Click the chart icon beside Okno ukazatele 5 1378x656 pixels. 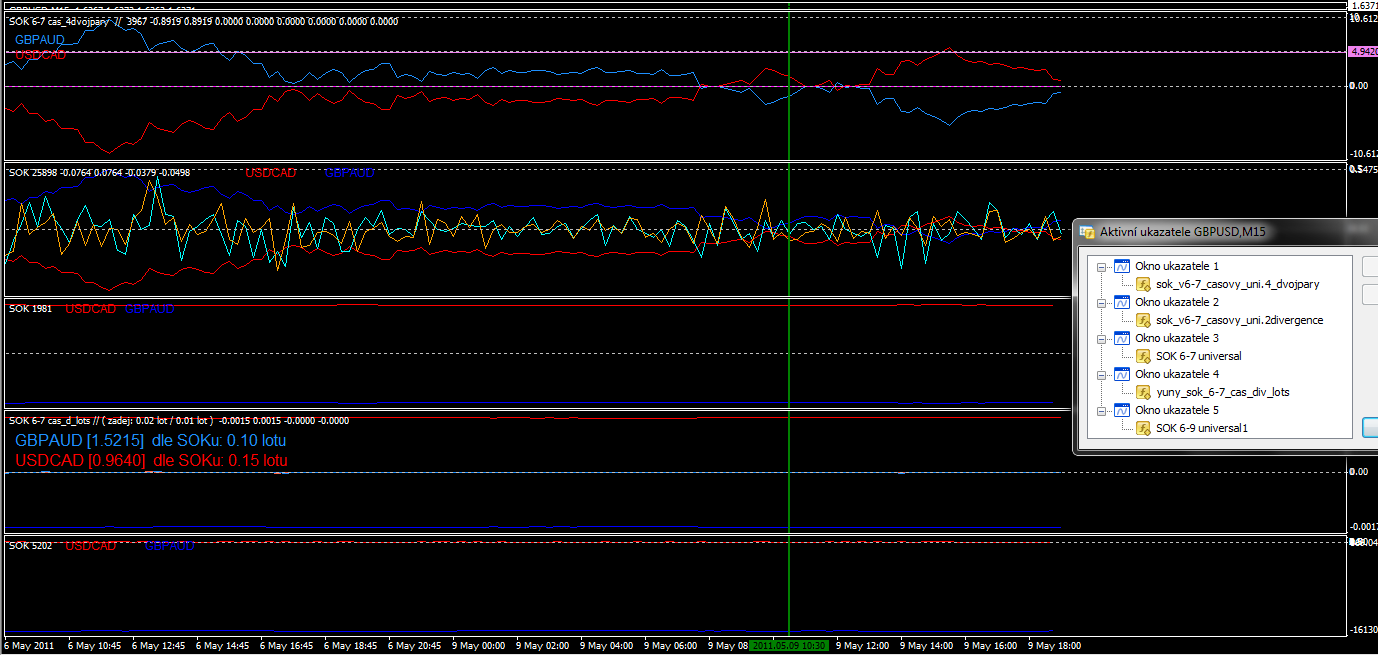tap(1122, 410)
